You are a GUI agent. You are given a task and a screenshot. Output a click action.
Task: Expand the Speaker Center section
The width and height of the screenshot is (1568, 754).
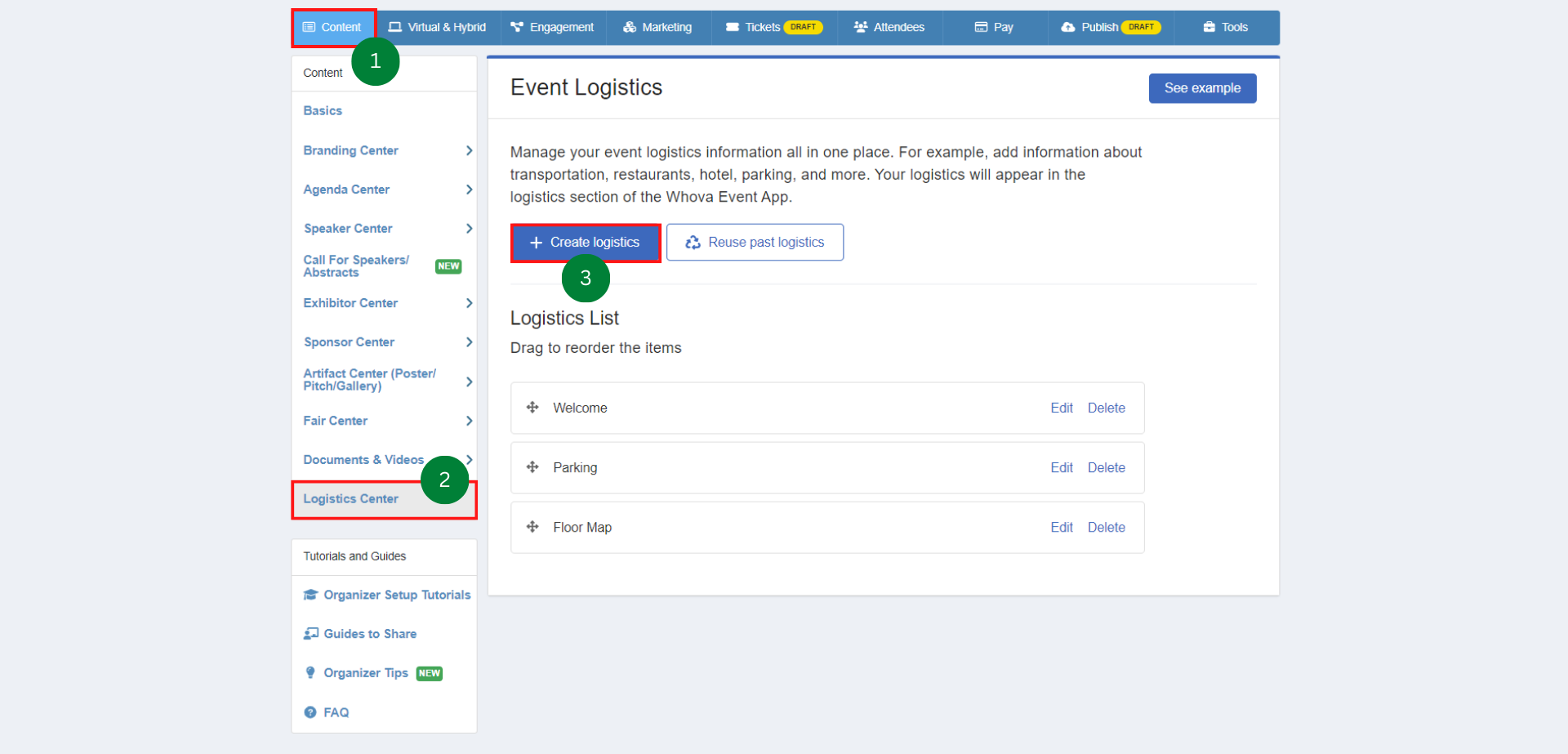(469, 229)
